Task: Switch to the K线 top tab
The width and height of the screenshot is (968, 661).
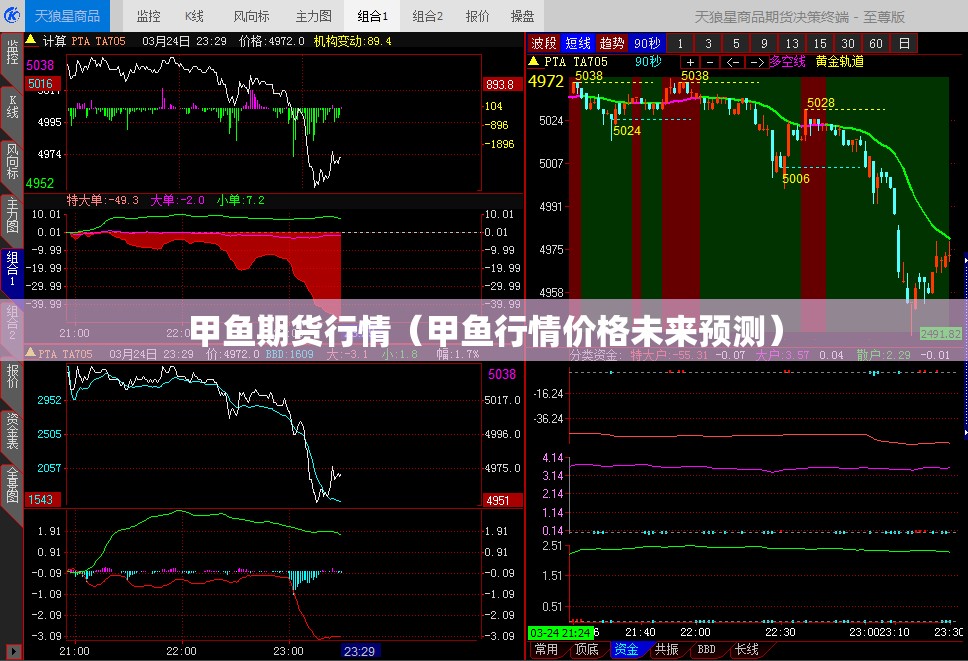Action: tap(194, 16)
